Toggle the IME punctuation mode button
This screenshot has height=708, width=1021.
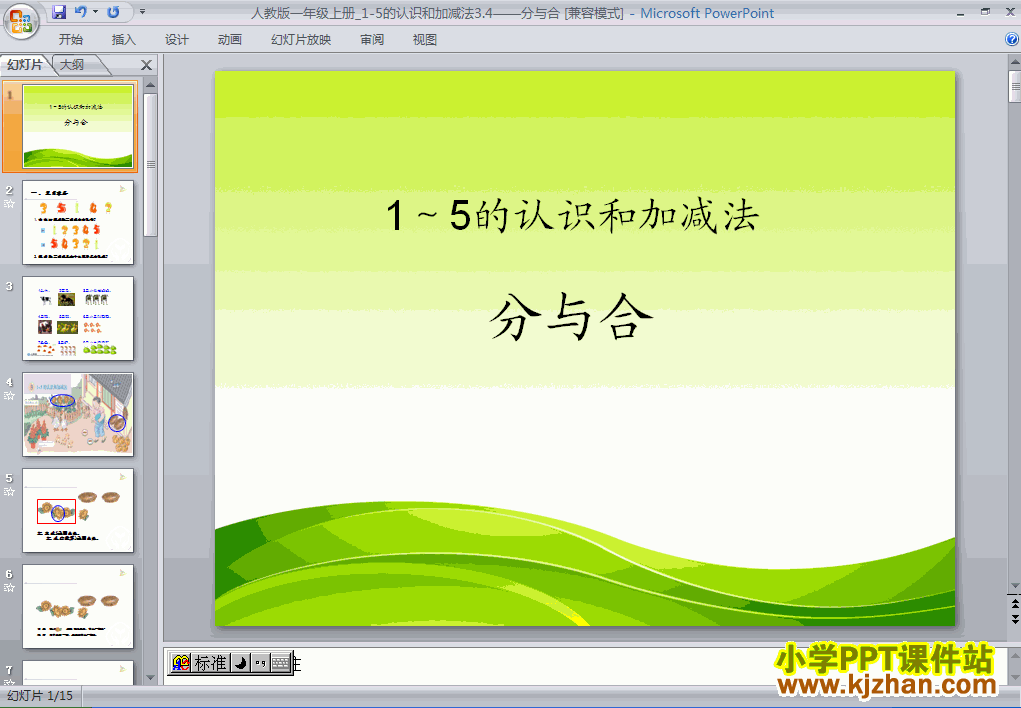tap(260, 663)
